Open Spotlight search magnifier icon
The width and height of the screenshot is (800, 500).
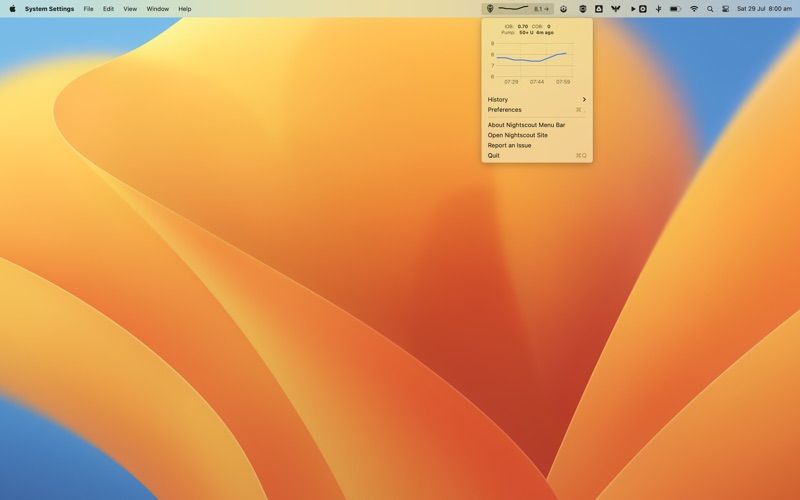(710, 9)
